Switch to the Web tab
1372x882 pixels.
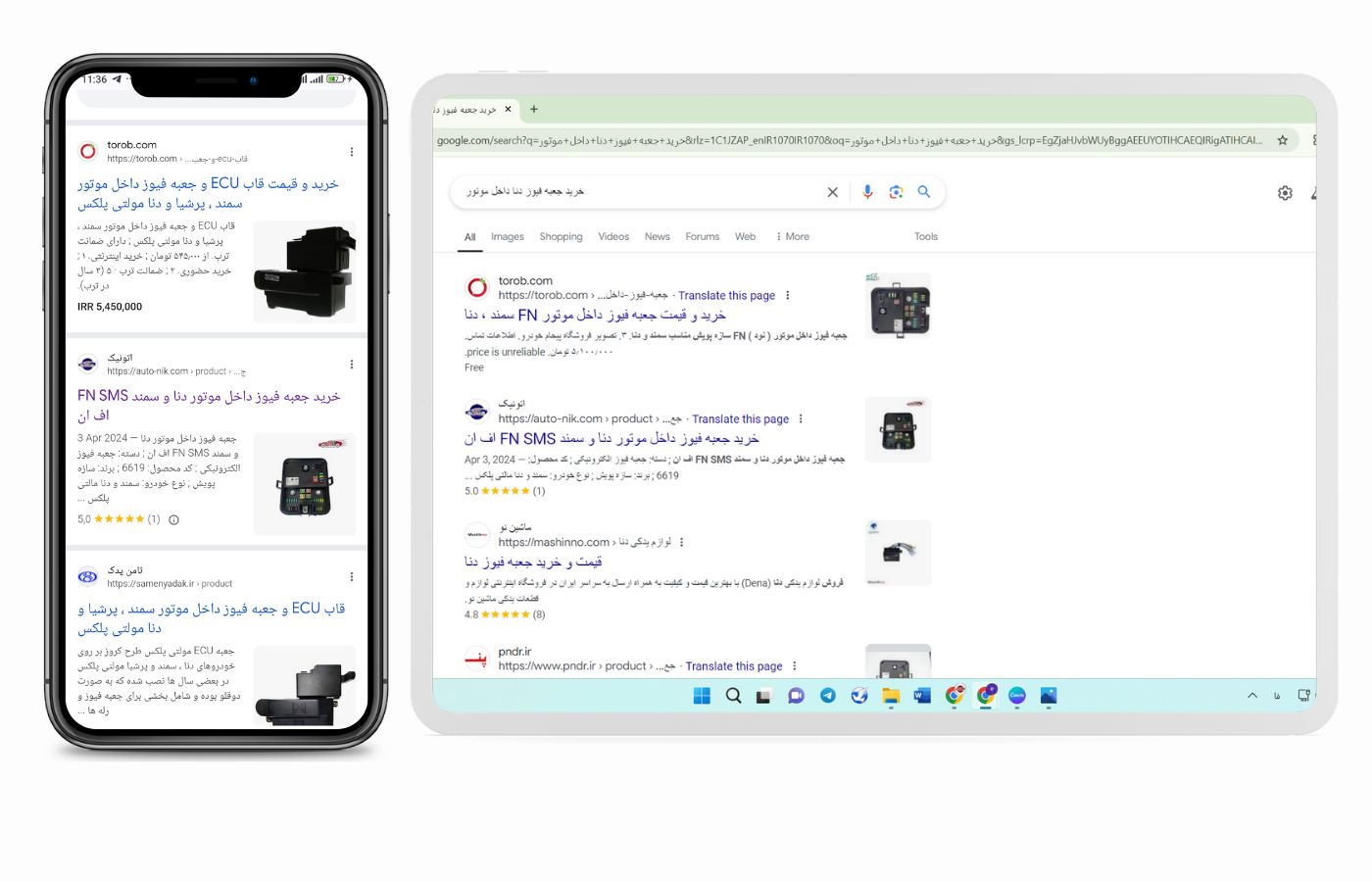(745, 236)
